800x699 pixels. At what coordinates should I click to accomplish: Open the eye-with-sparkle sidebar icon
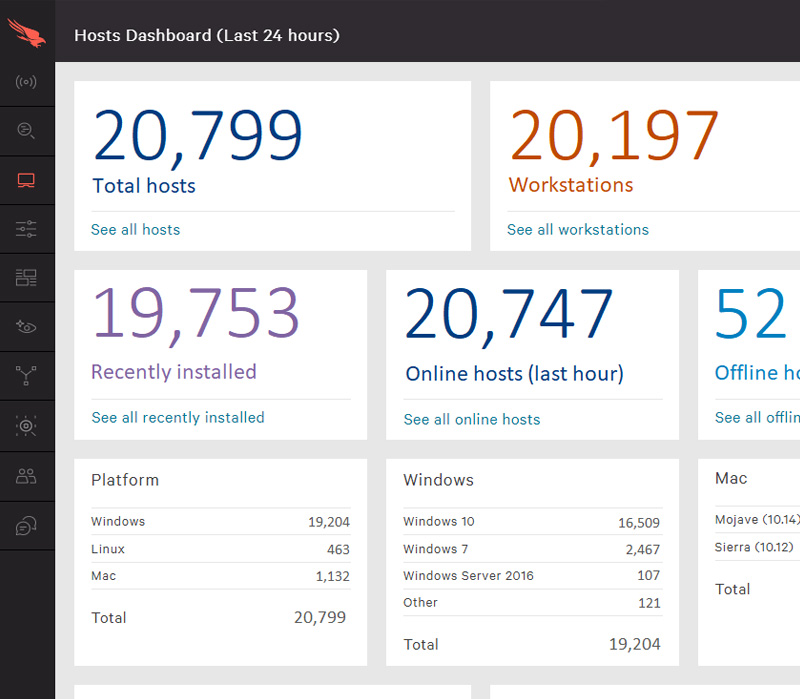pos(27,327)
